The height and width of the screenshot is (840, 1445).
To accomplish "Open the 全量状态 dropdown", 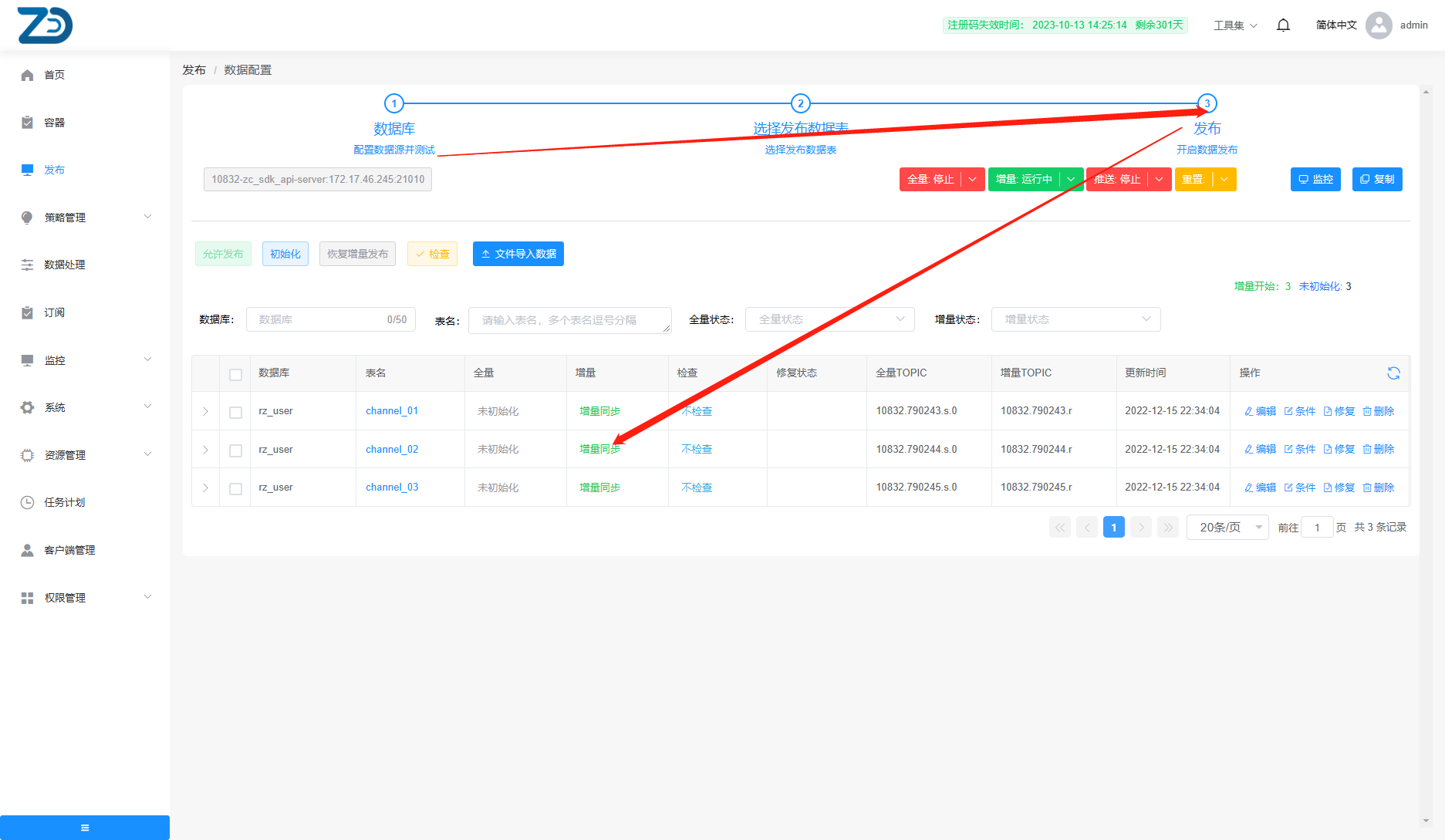I will coord(829,319).
